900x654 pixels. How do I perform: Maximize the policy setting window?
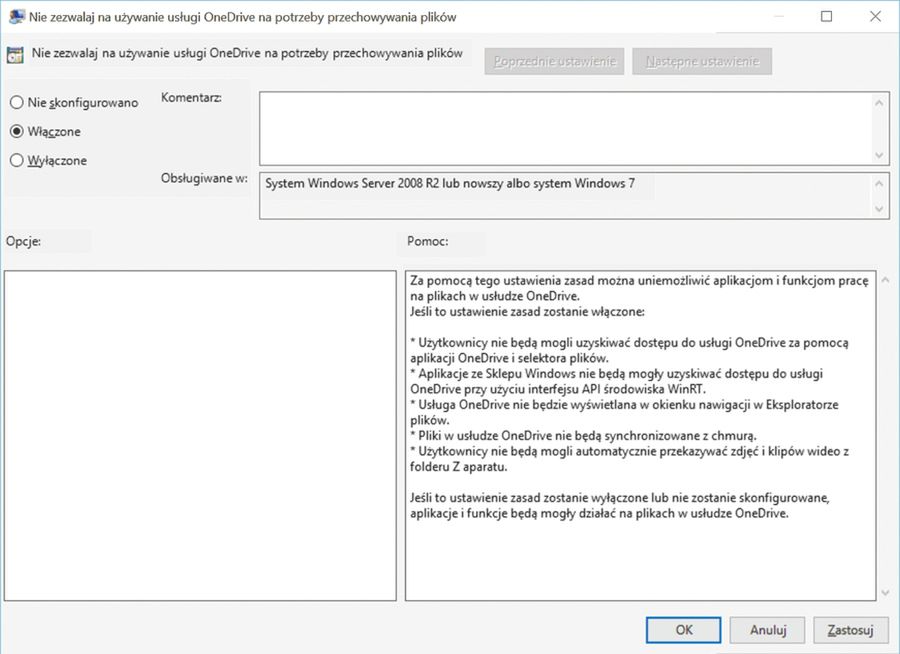tap(827, 16)
